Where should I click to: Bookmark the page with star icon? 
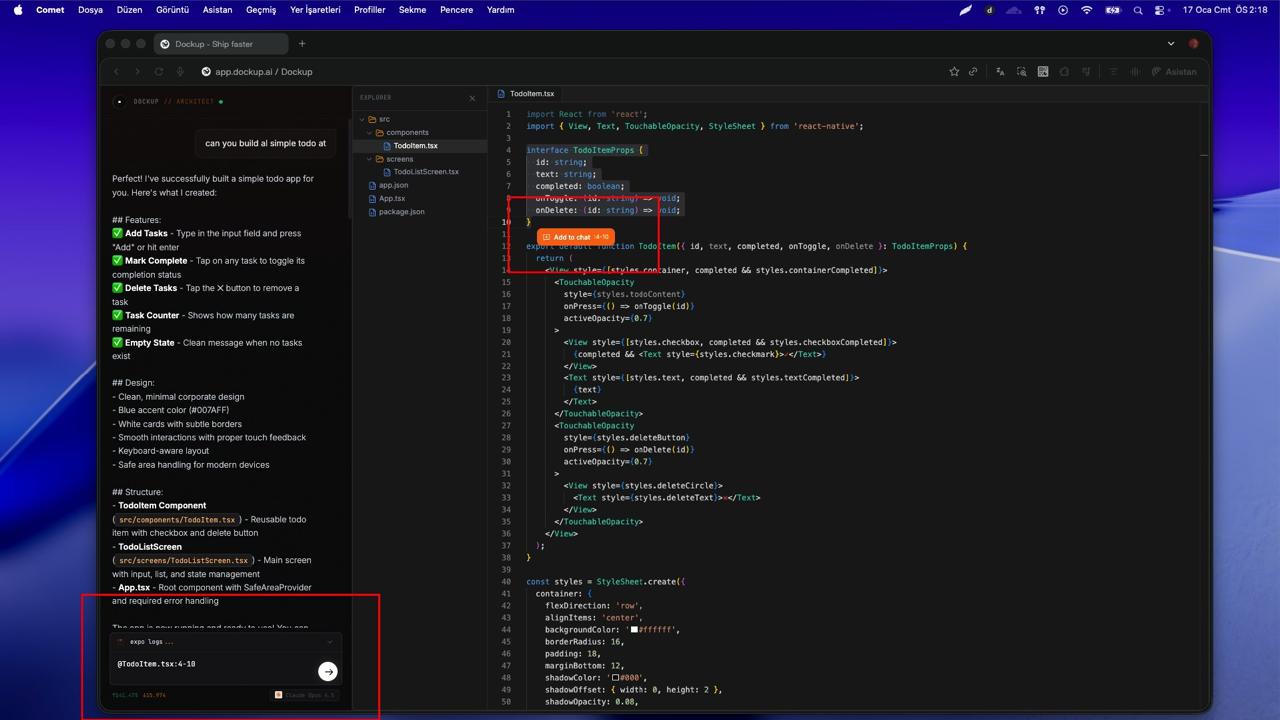coord(954,72)
